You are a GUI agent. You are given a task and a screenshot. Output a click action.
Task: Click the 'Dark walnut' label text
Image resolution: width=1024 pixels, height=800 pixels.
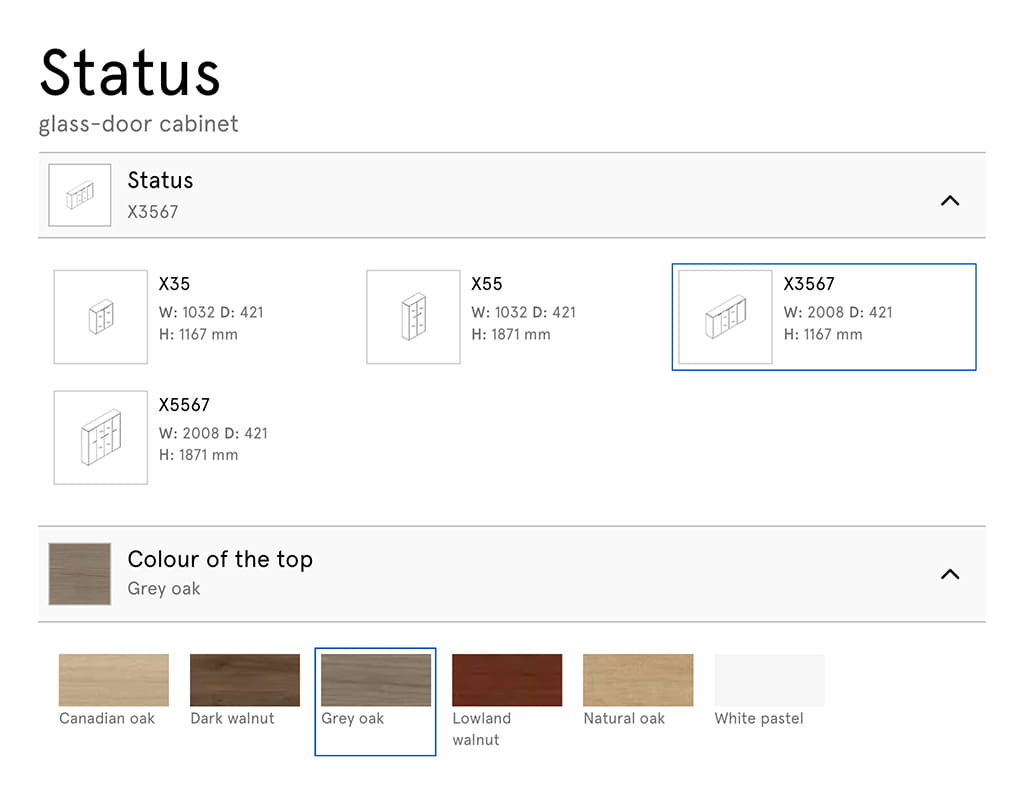tap(232, 718)
